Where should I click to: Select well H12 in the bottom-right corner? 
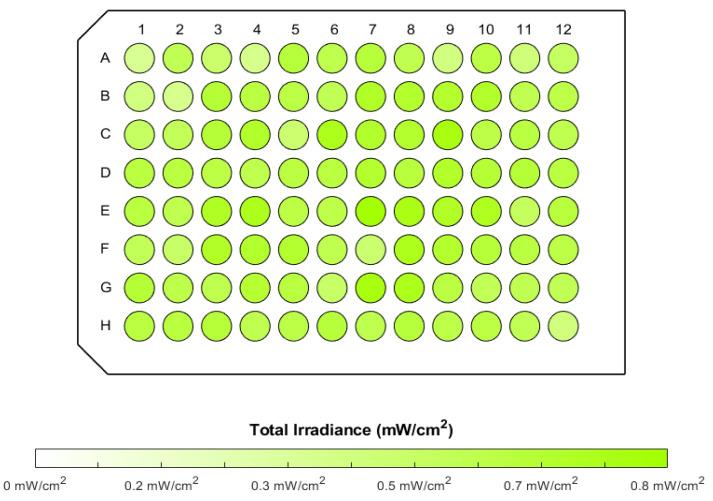click(x=563, y=325)
